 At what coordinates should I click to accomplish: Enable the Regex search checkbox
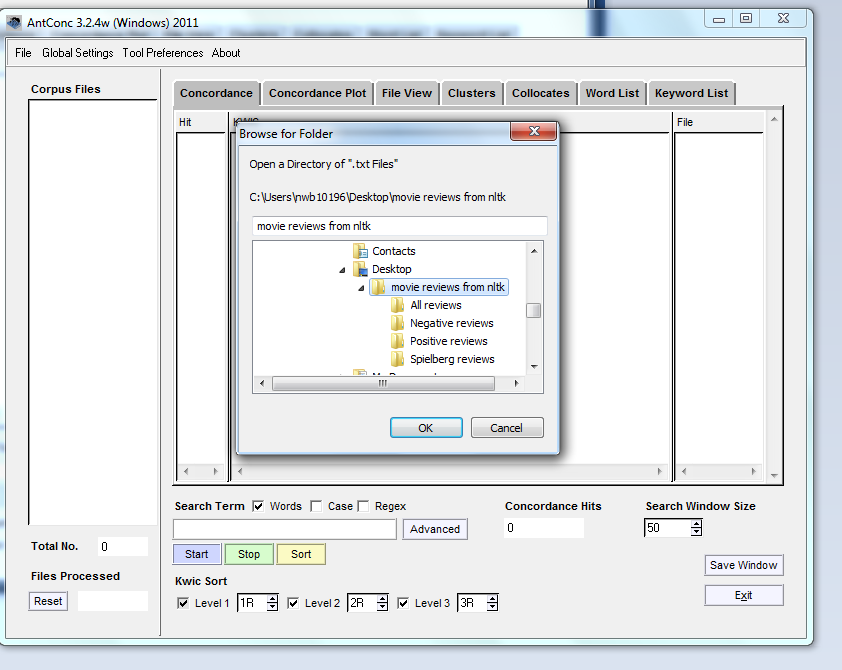[364, 506]
